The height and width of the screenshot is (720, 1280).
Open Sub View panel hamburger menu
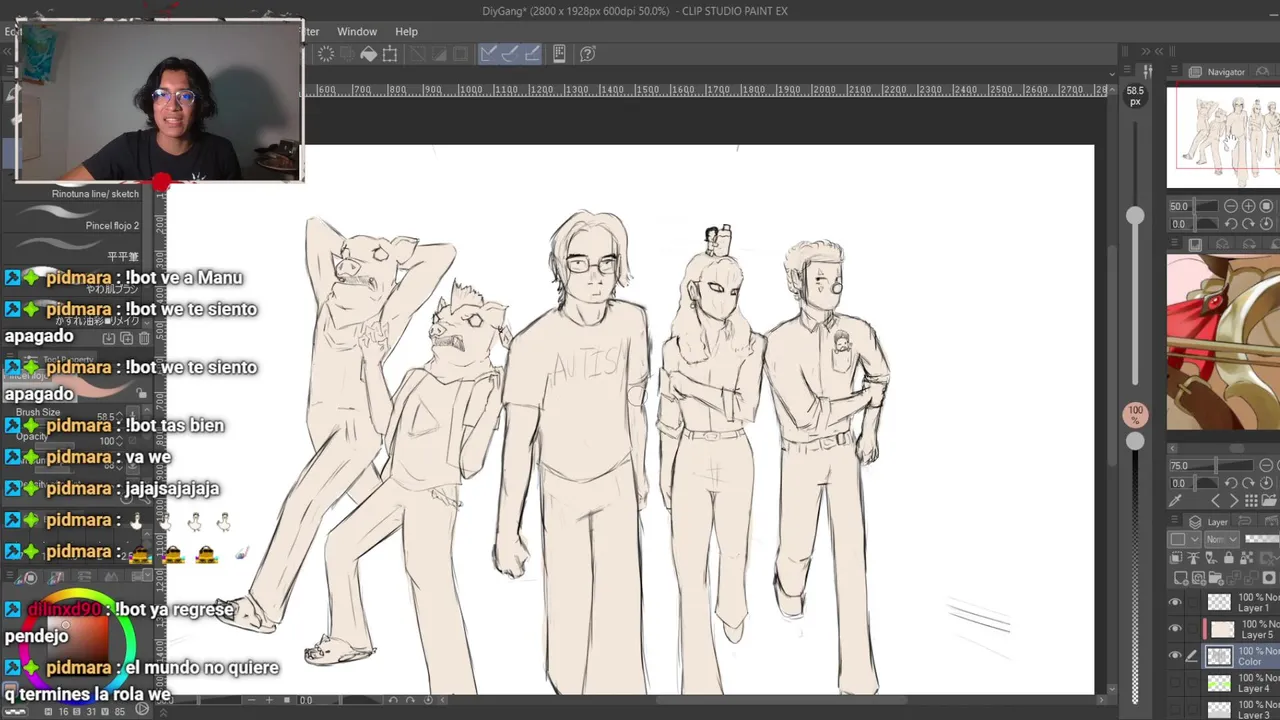point(1175,243)
